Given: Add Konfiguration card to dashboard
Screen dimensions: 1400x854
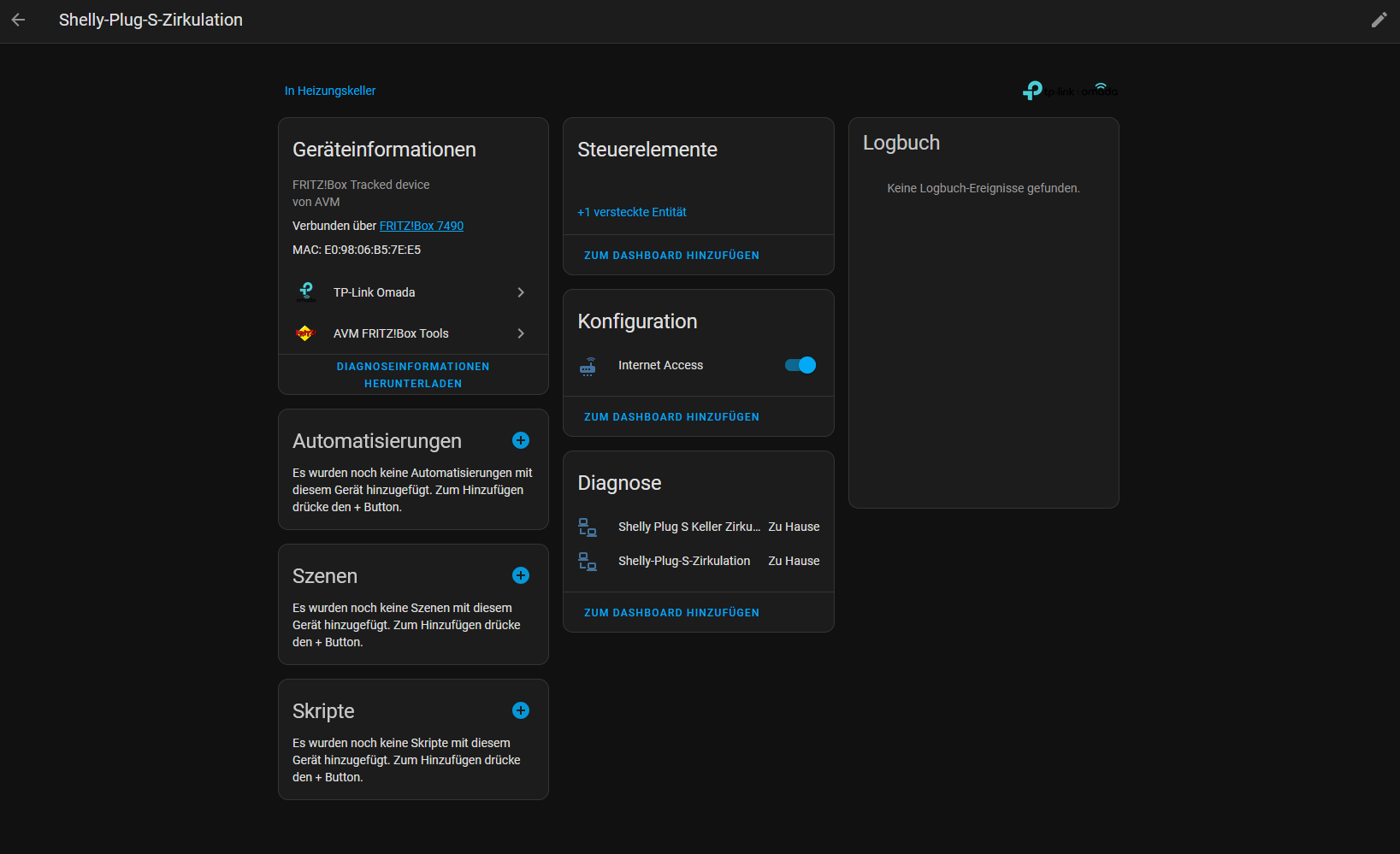Looking at the screenshot, I should tap(671, 417).
